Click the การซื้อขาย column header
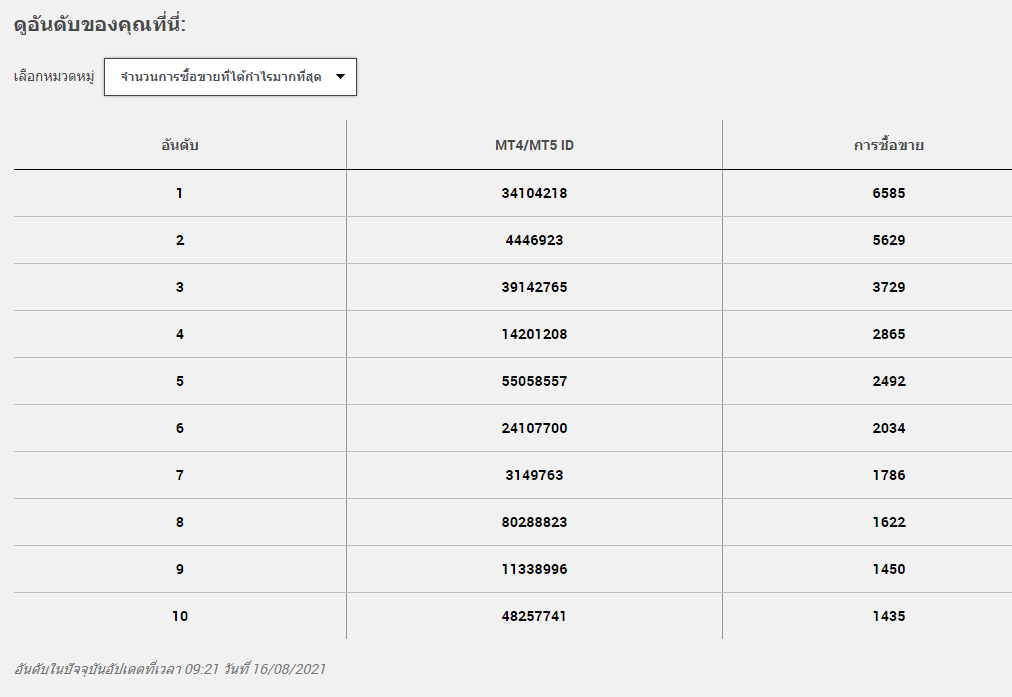 click(x=889, y=145)
